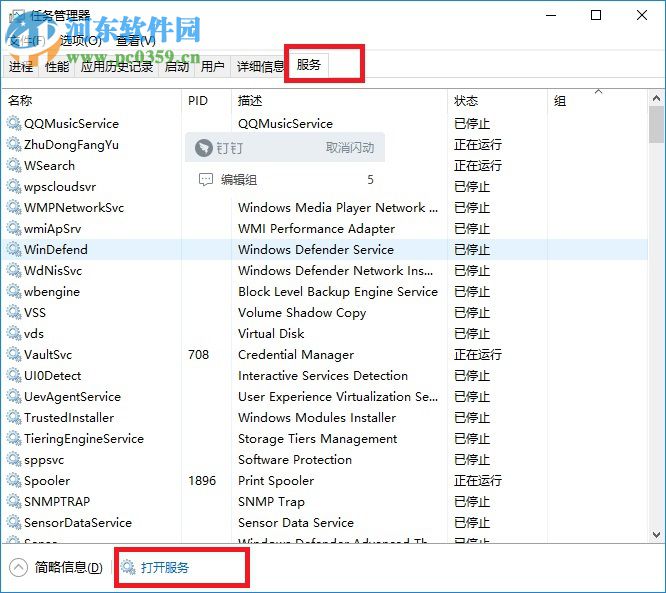Open the 详细信息 tab
Viewport: 666px width, 593px height.
tap(260, 67)
